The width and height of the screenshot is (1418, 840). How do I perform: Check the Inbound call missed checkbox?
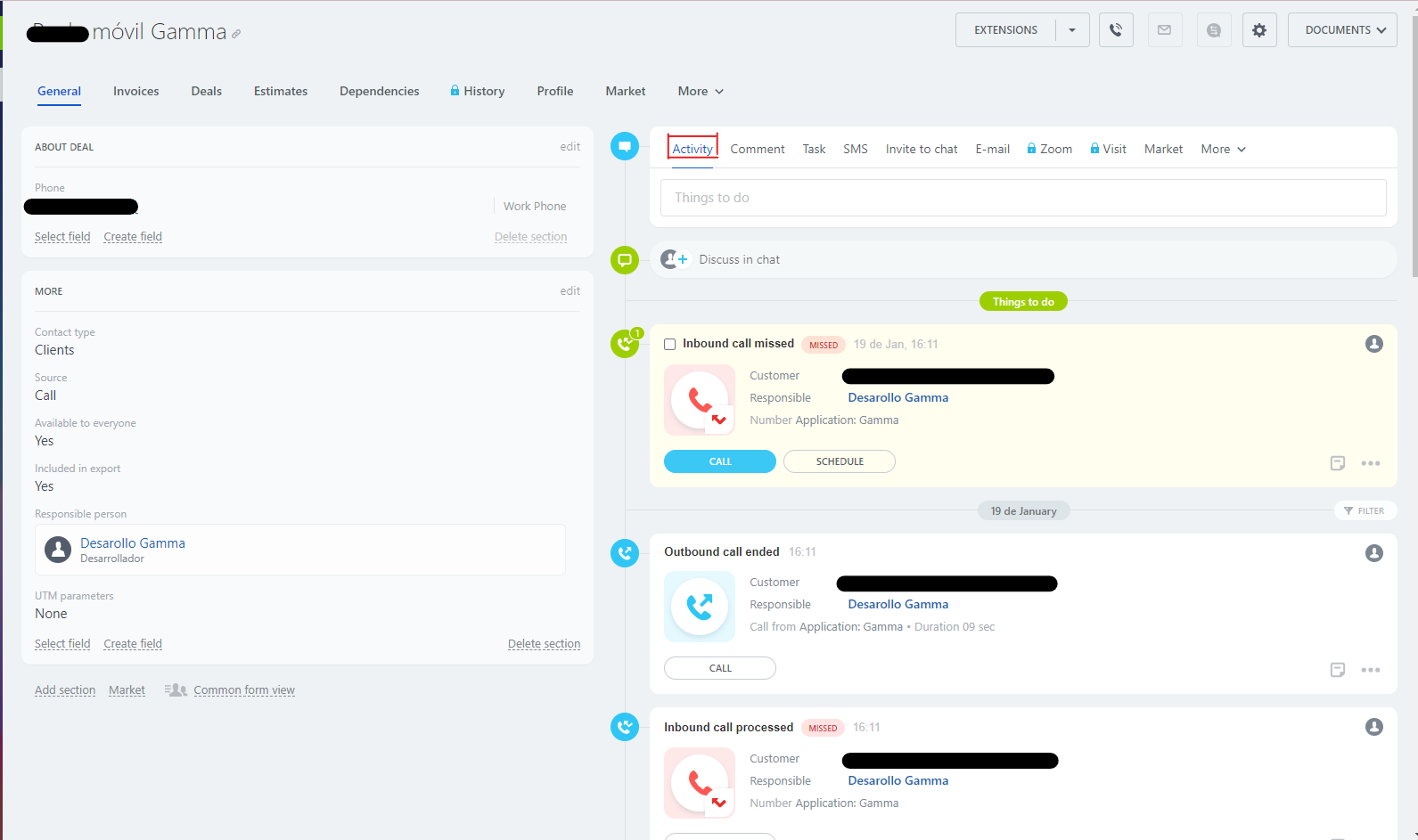pos(670,345)
